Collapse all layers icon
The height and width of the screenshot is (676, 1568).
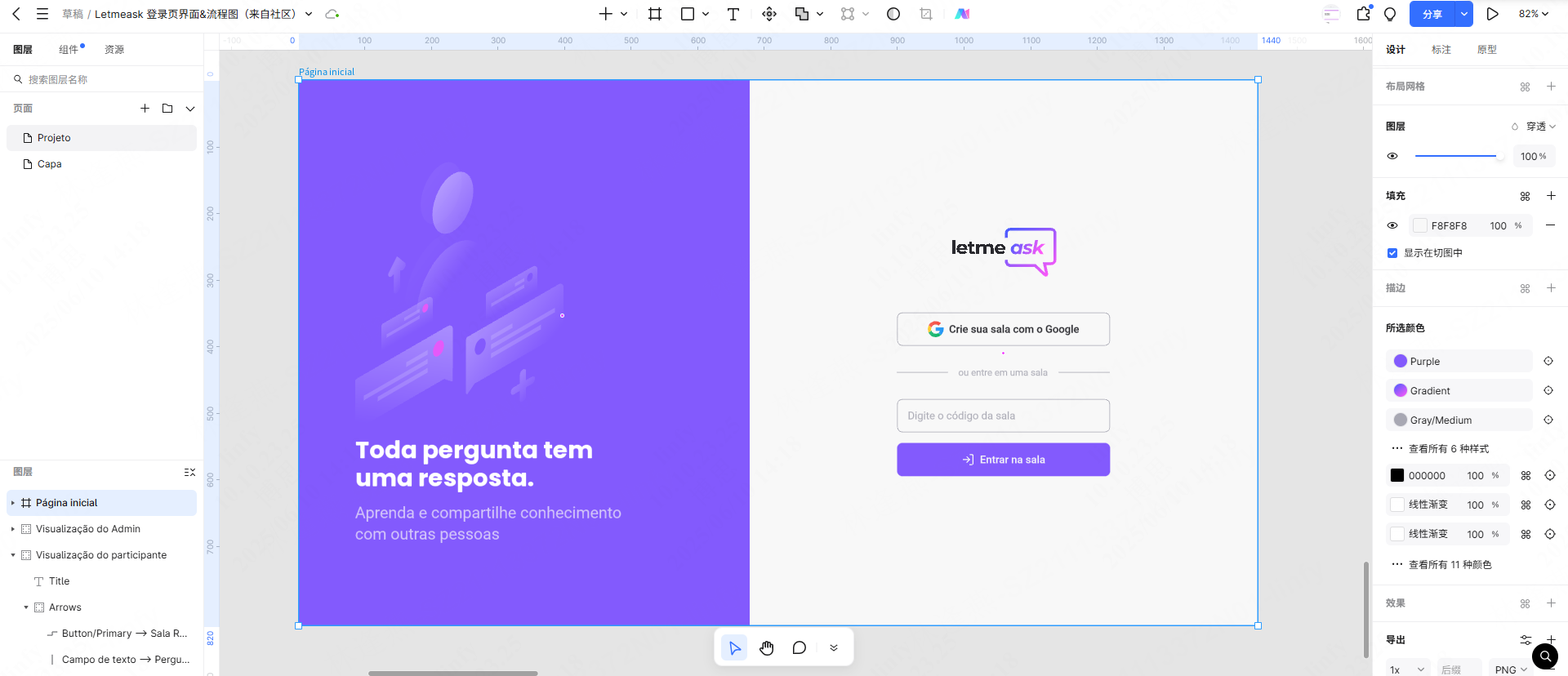[x=189, y=472]
